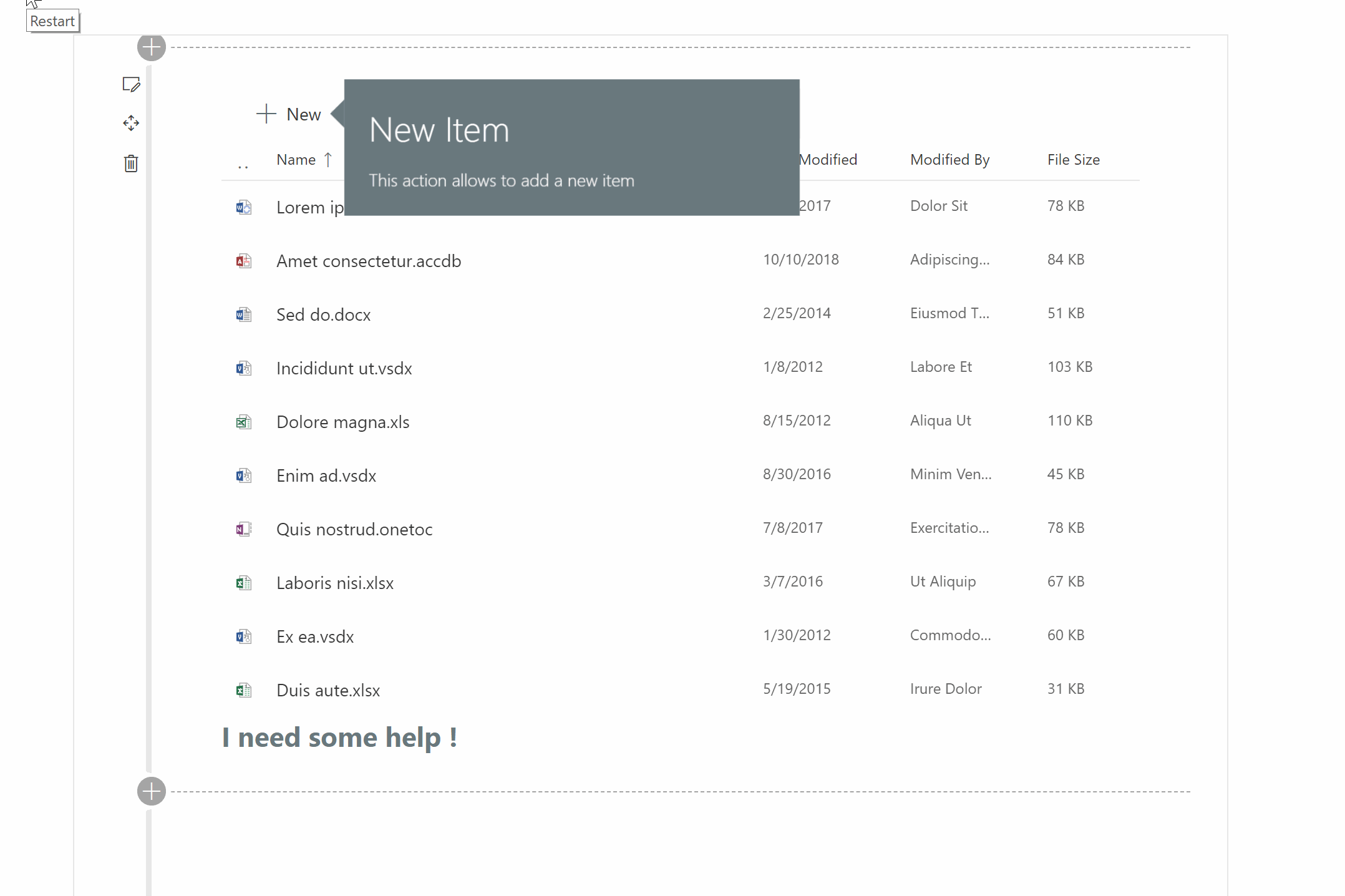The height and width of the screenshot is (896, 1345).
Task: Click the Visio icon beside Incididunt ut.vsdx
Action: [x=243, y=368]
